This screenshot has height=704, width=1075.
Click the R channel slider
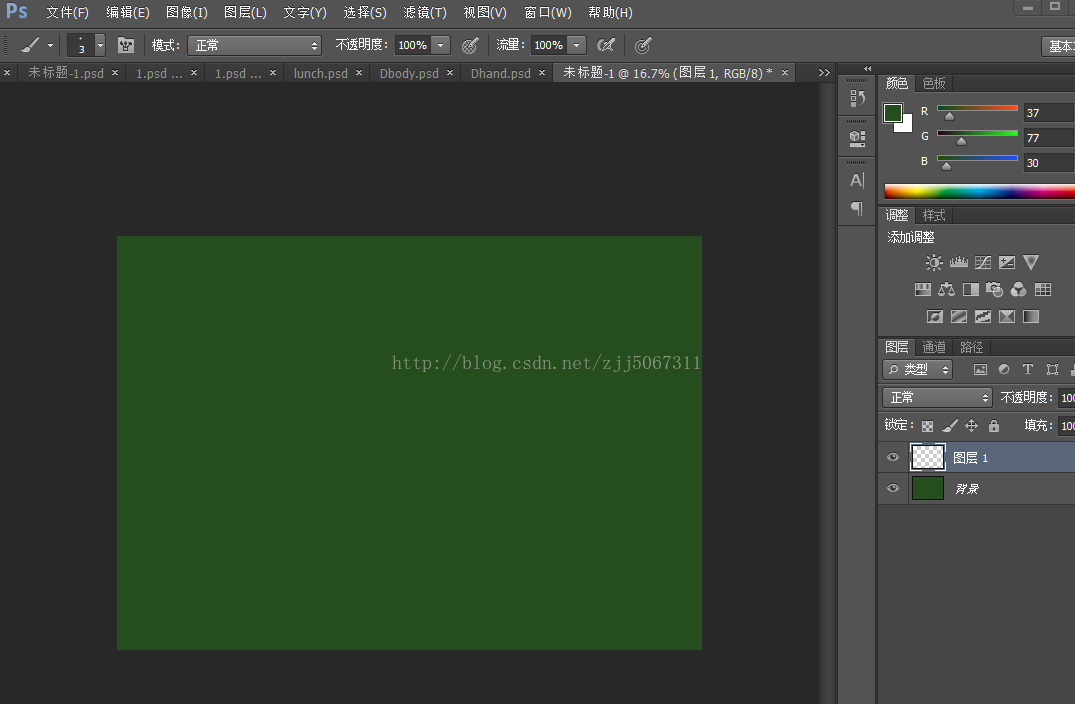tap(977, 110)
